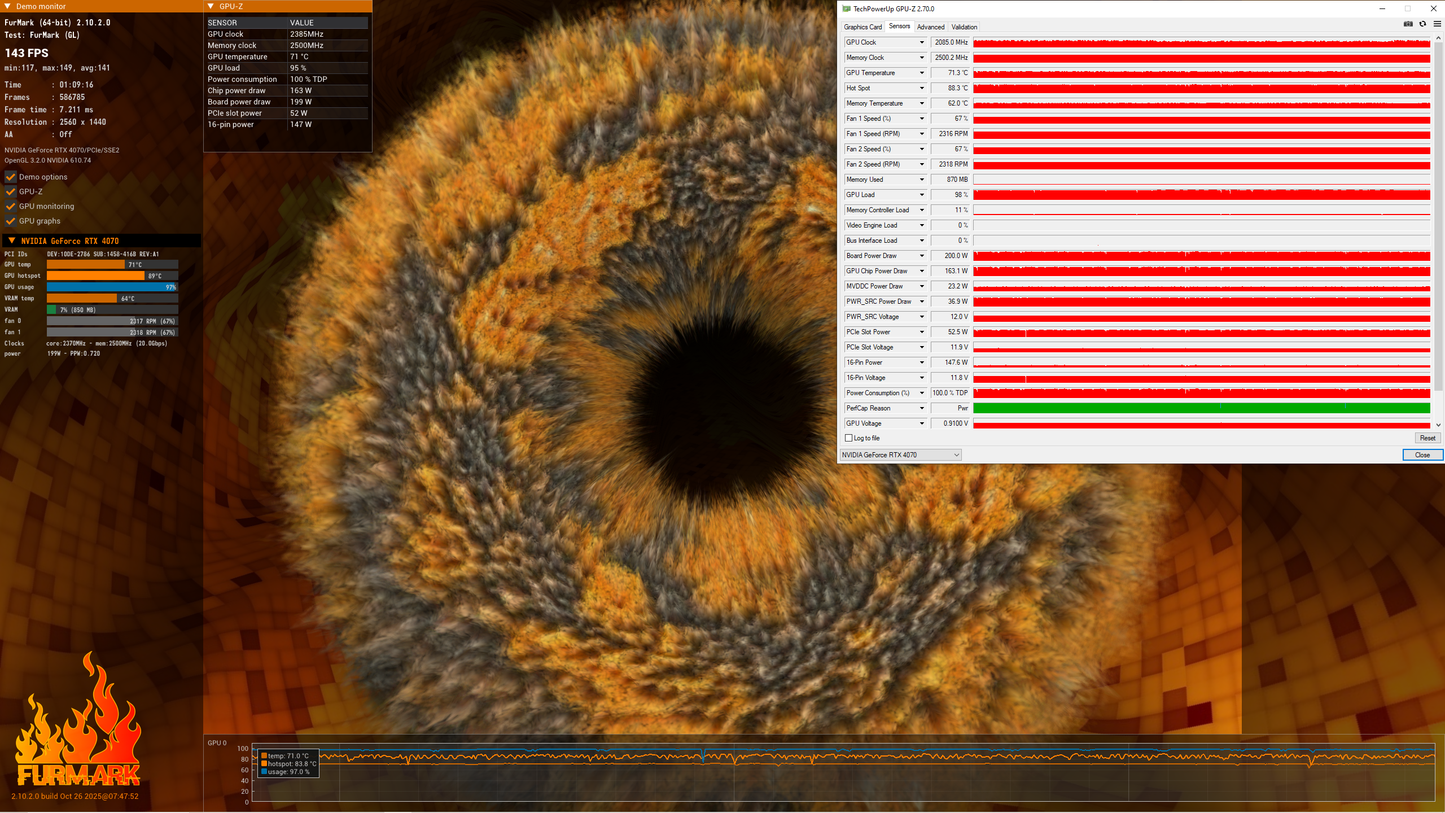Image resolution: width=1445 pixels, height=813 pixels.
Task: Click the GPU-Z title bar app icon
Action: pos(847,8)
